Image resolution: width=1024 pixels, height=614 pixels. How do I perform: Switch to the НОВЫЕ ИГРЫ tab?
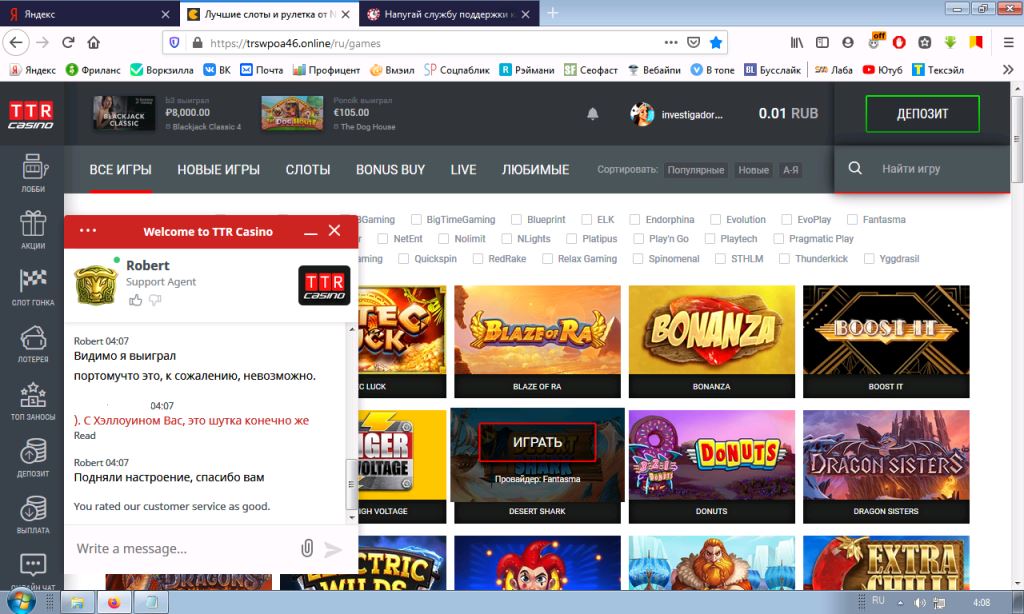[218, 170]
